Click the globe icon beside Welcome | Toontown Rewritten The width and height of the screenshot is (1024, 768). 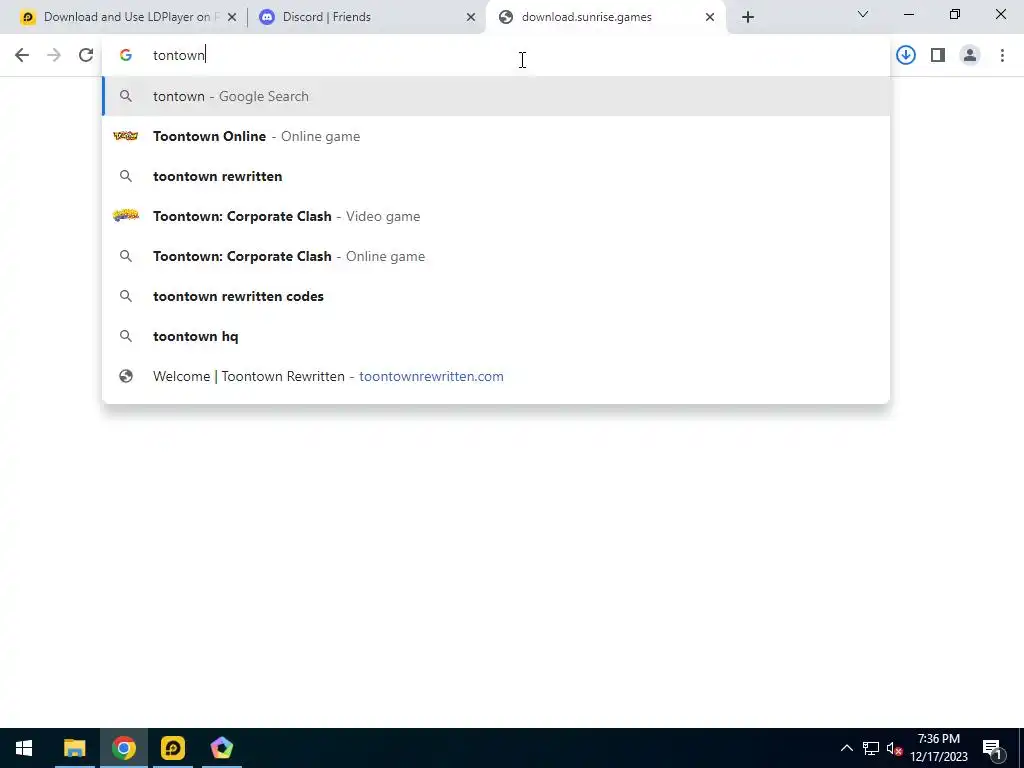coord(126,376)
